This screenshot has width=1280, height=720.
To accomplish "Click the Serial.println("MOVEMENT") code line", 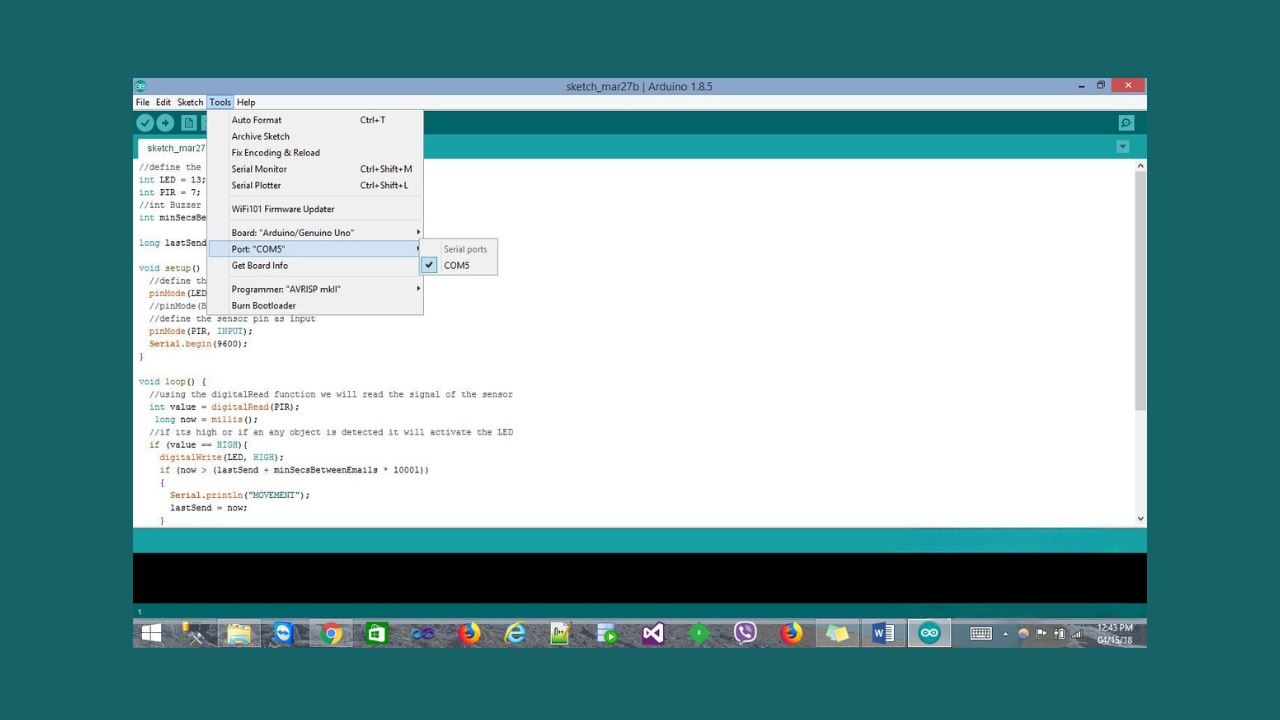I will (x=240, y=495).
